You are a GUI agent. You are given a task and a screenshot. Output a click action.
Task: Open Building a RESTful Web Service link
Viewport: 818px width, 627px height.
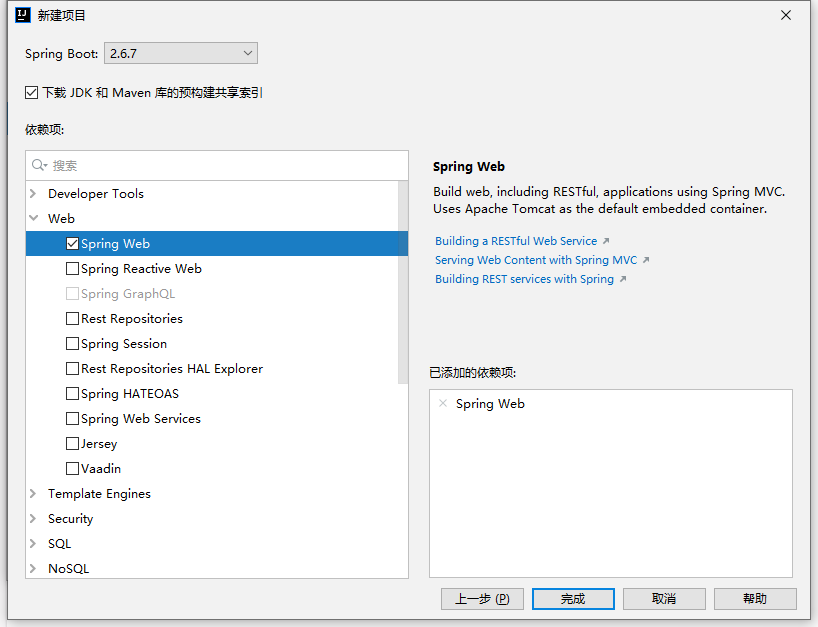516,241
